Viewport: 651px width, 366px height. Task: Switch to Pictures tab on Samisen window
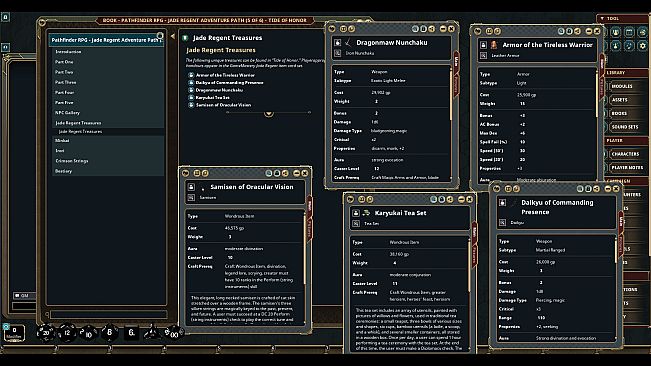[x=309, y=229]
